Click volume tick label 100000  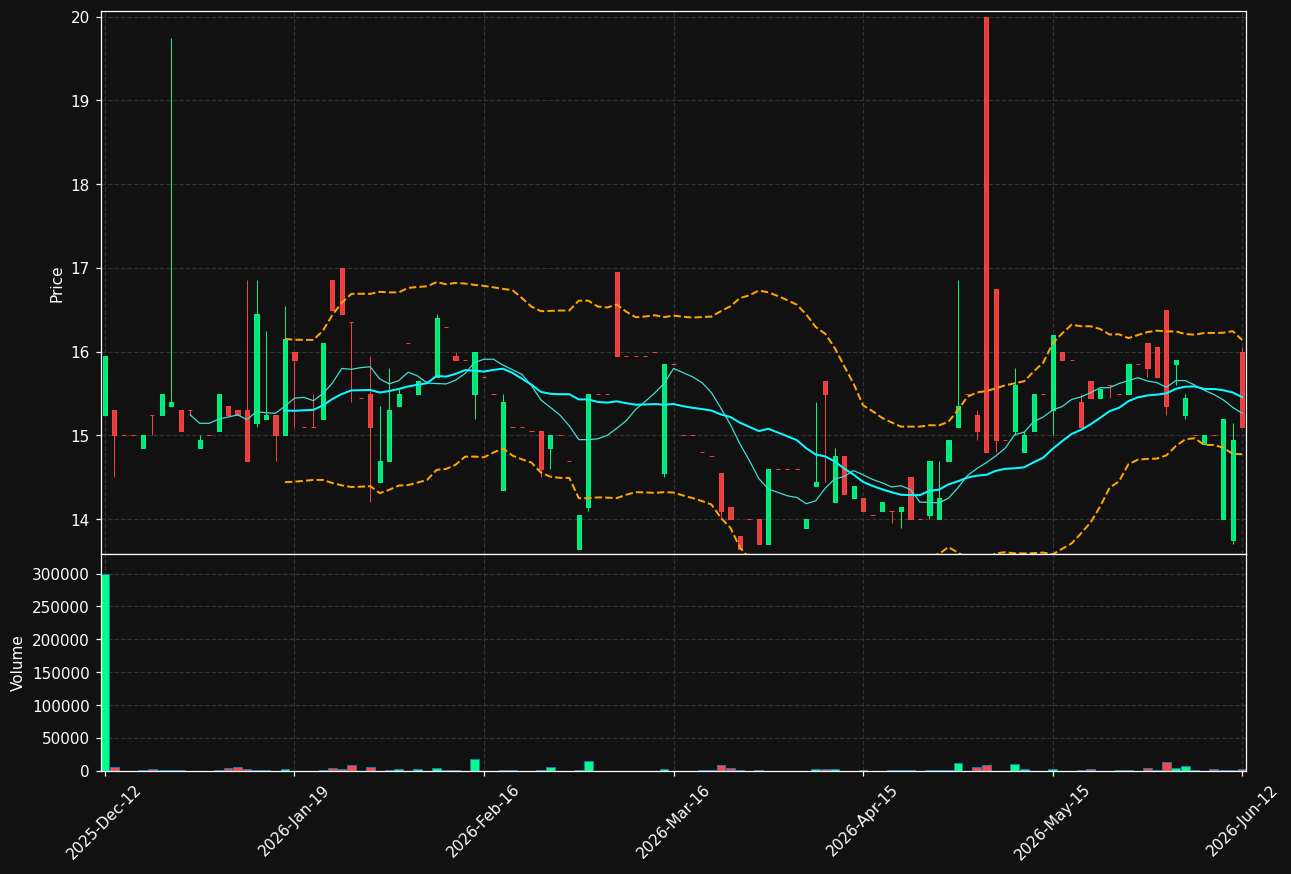[x=62, y=706]
